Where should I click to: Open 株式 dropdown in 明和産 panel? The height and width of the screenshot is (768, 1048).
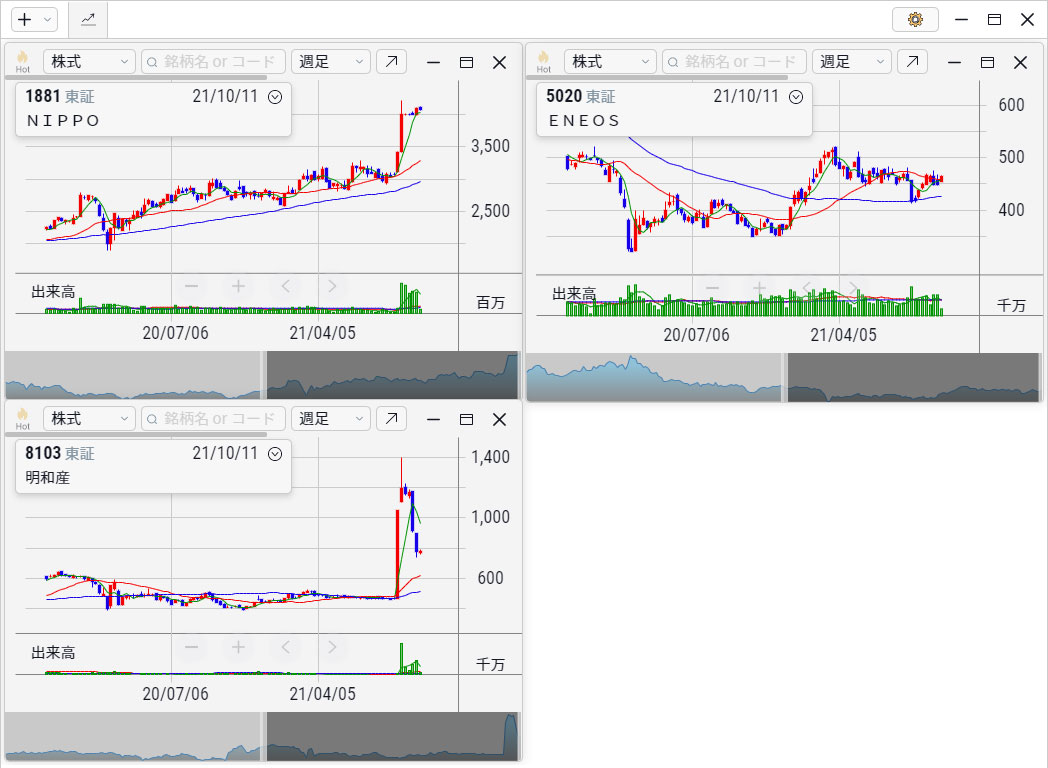(89, 418)
